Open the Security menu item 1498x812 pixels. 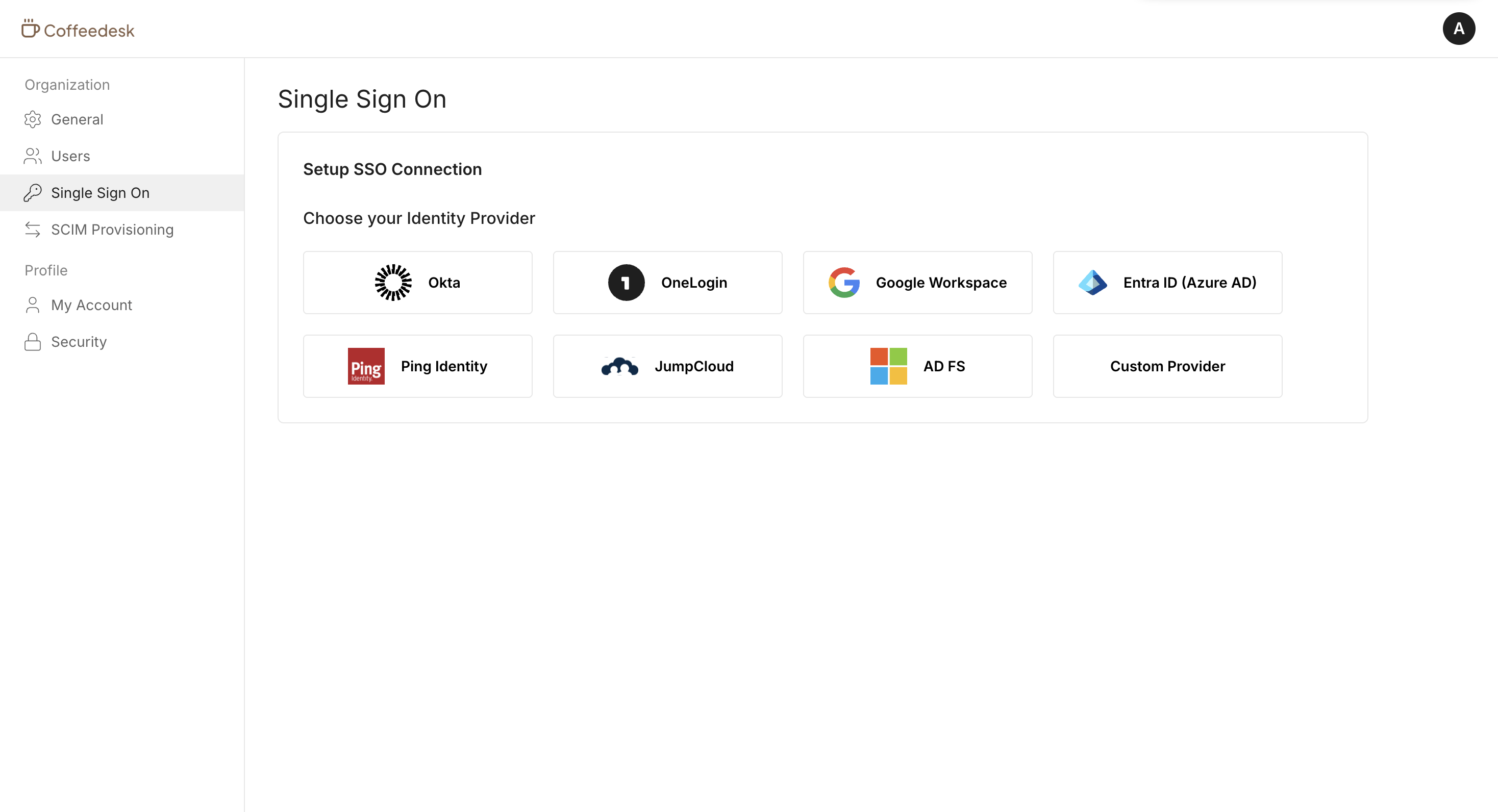[x=79, y=342]
